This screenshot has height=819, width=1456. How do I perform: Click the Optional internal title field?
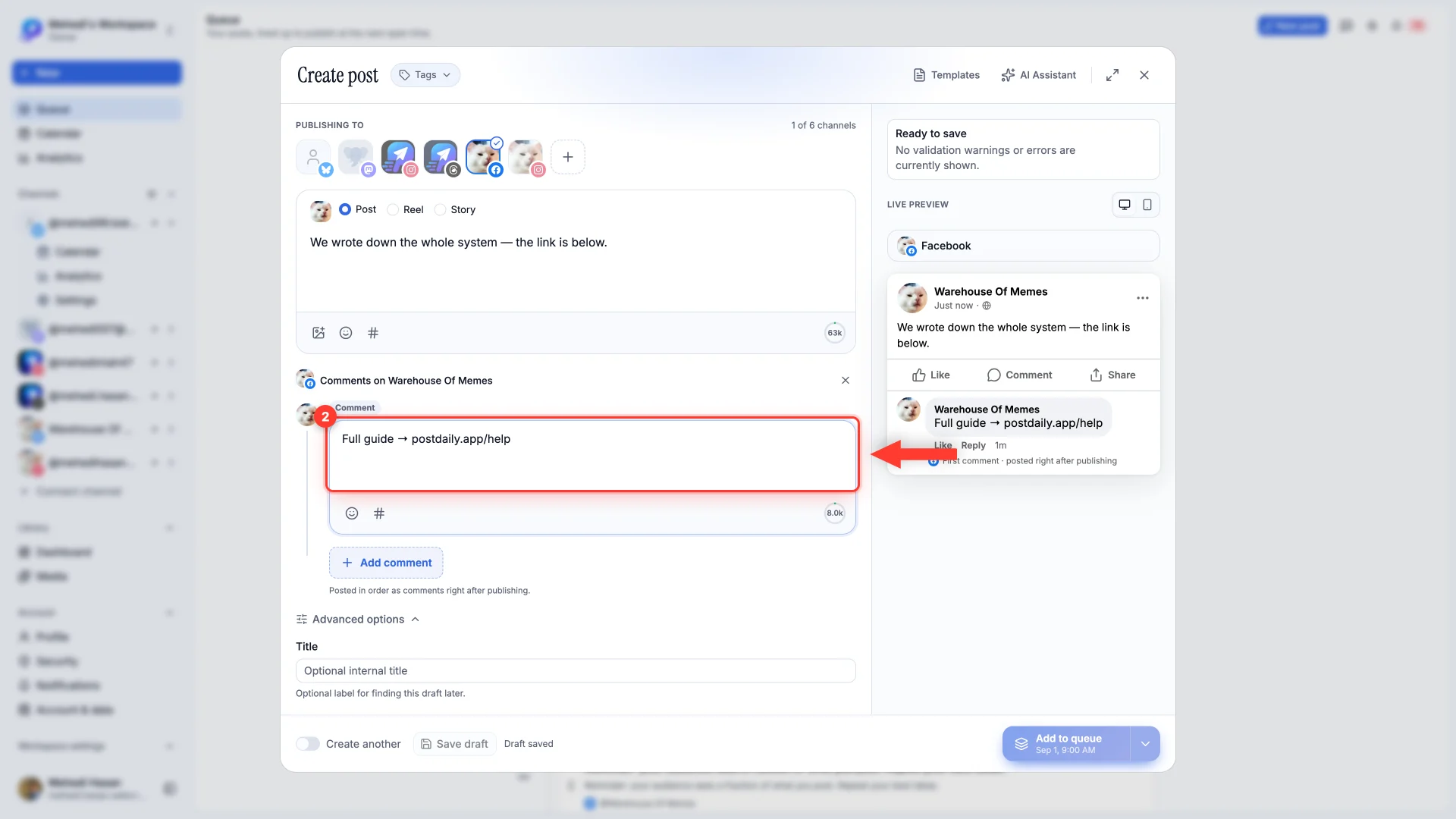click(576, 671)
